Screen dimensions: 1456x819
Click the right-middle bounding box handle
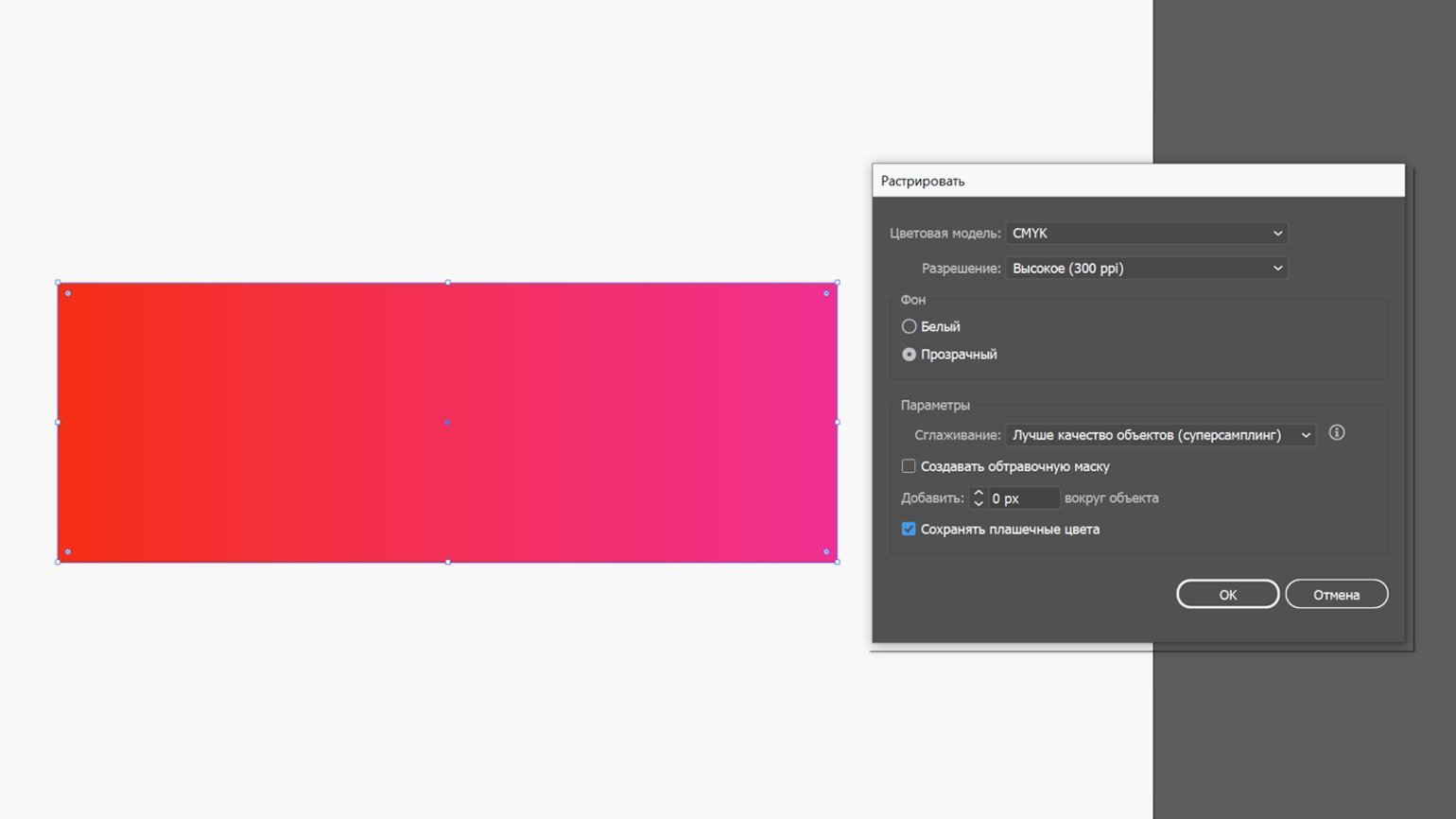[x=837, y=422]
